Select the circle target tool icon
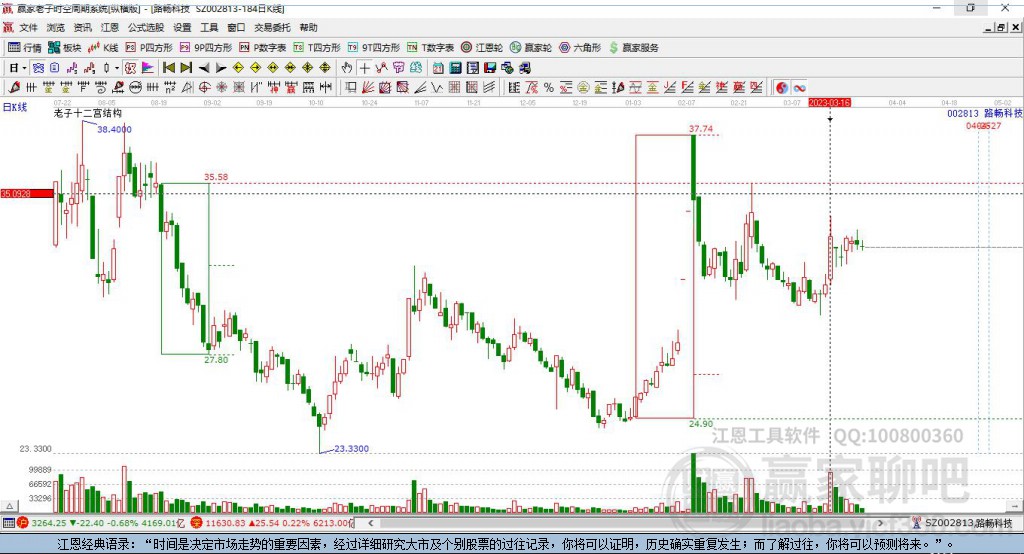The image size is (1024, 554). [x=204, y=88]
